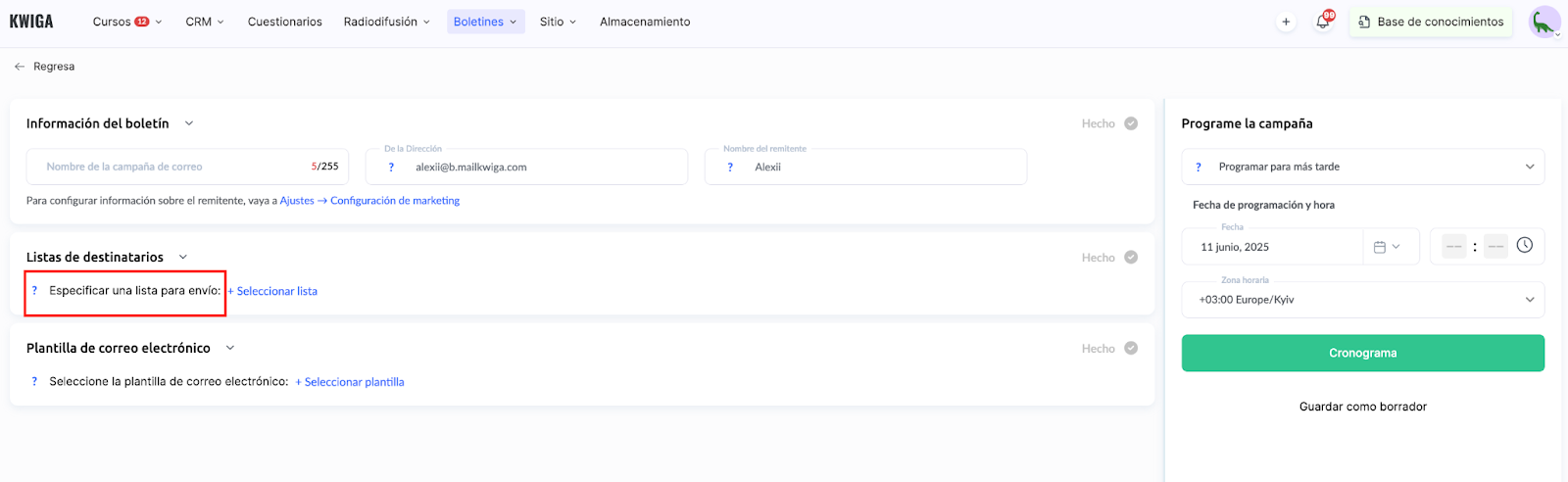Click the Nombre del remitente field

(x=865, y=167)
